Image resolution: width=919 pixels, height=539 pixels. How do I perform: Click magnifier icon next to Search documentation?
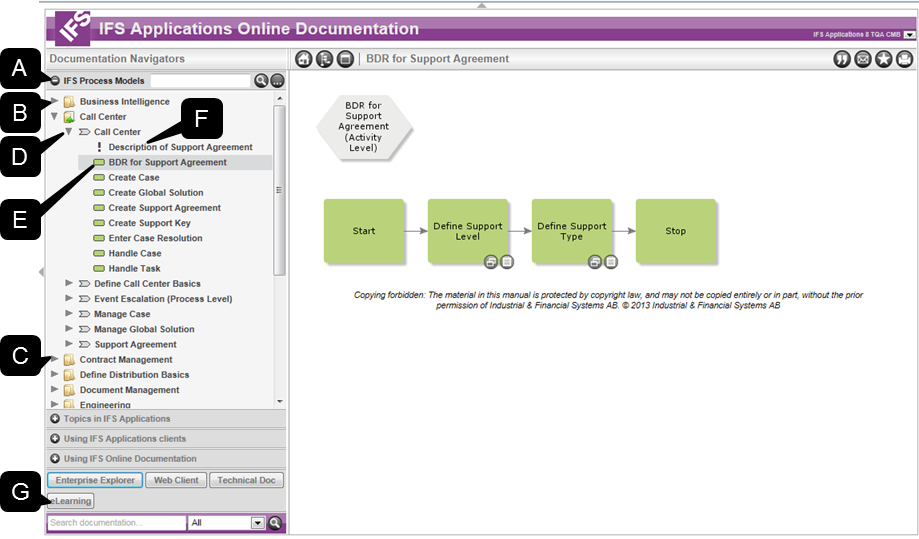point(275,523)
